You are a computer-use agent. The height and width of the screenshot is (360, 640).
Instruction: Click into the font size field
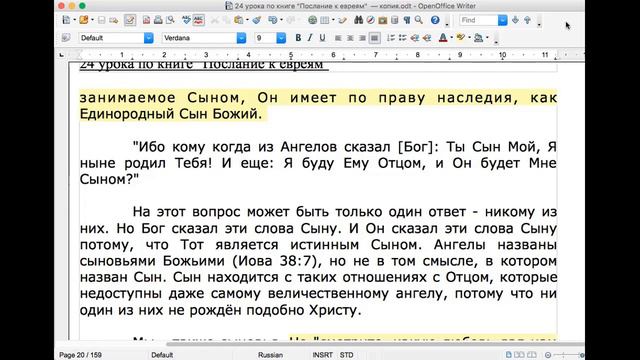pyautogui.click(x=265, y=38)
